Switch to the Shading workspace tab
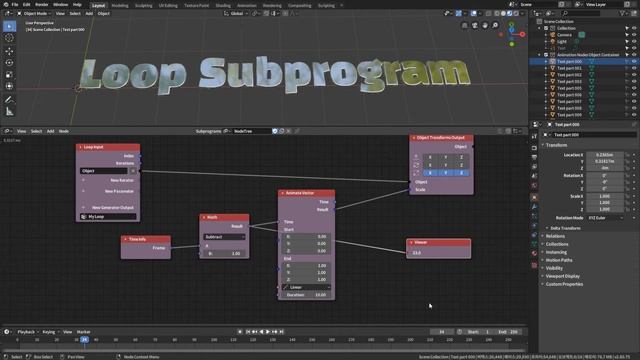The width and height of the screenshot is (640, 360). pos(223,6)
